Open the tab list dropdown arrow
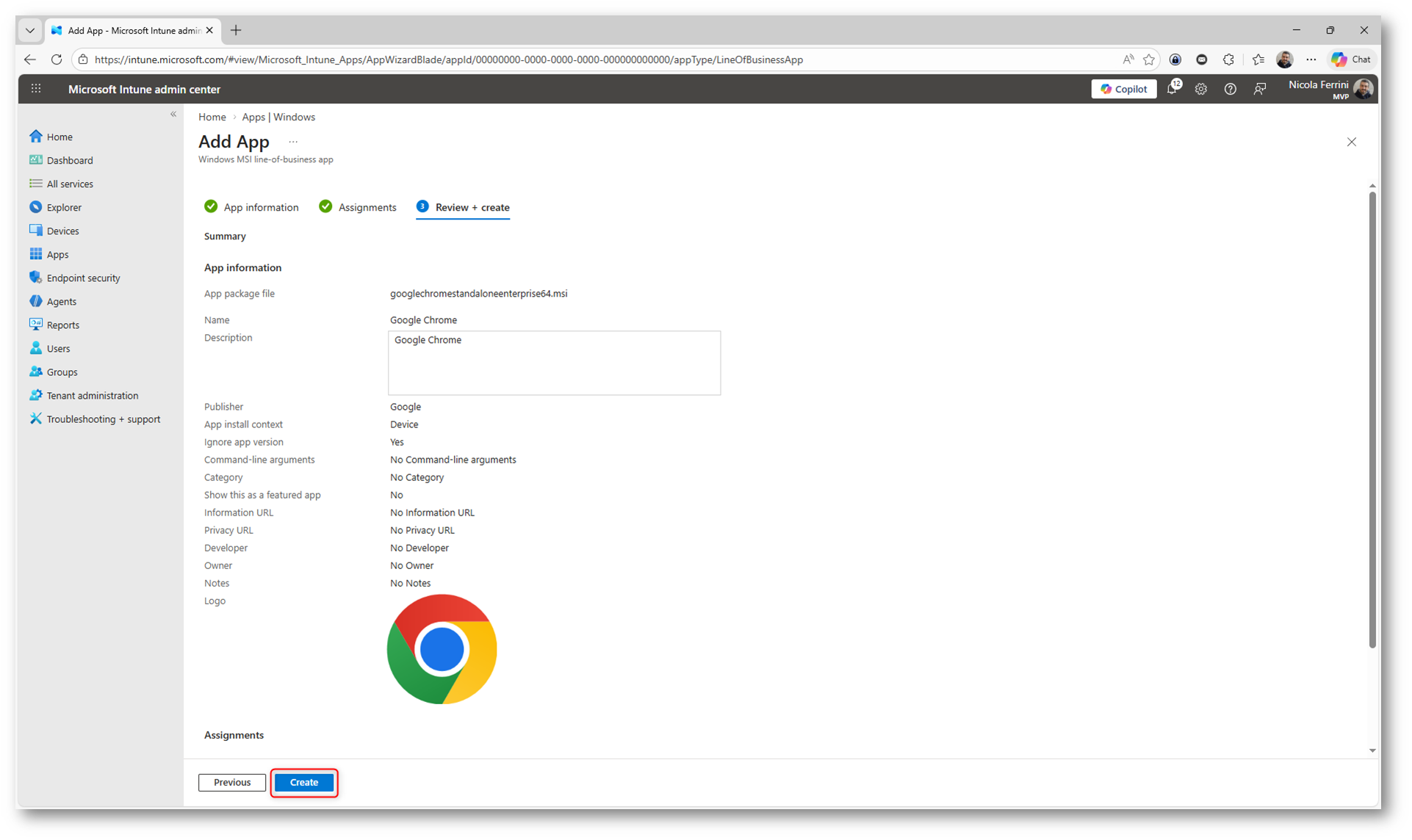Viewport: 1412px width, 840px height. point(30,30)
